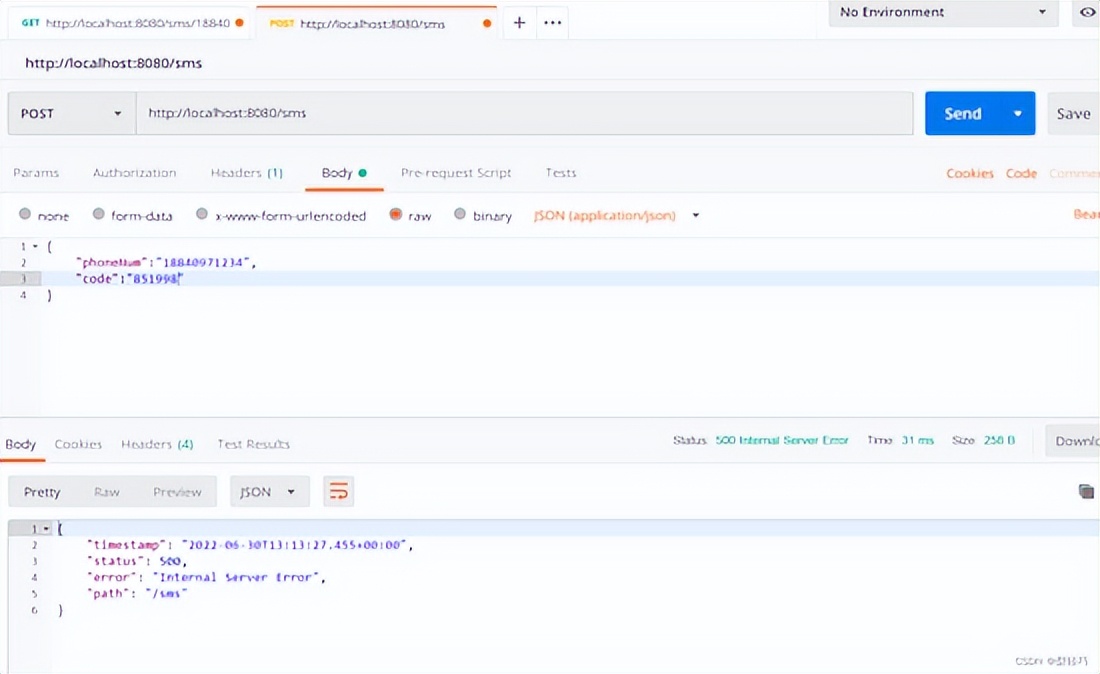Viewport: 1100px width, 674px height.
Task: Collapse response JSON at line 1 arrow
Action: tap(46, 528)
